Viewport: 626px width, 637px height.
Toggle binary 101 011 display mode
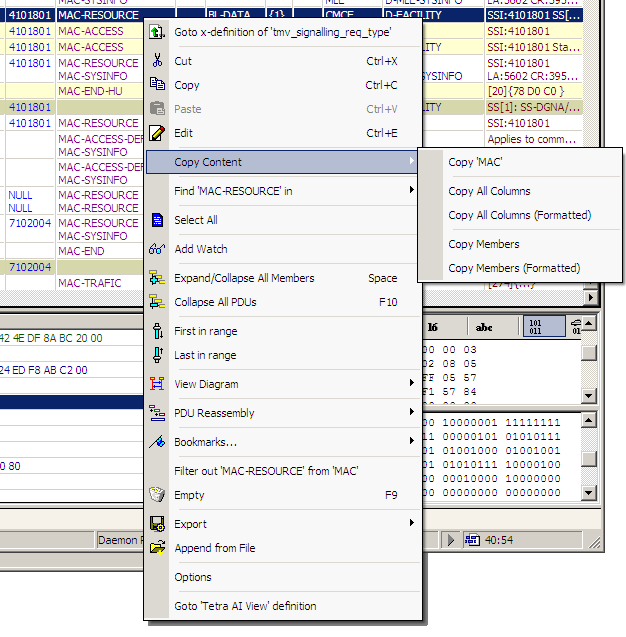click(537, 327)
